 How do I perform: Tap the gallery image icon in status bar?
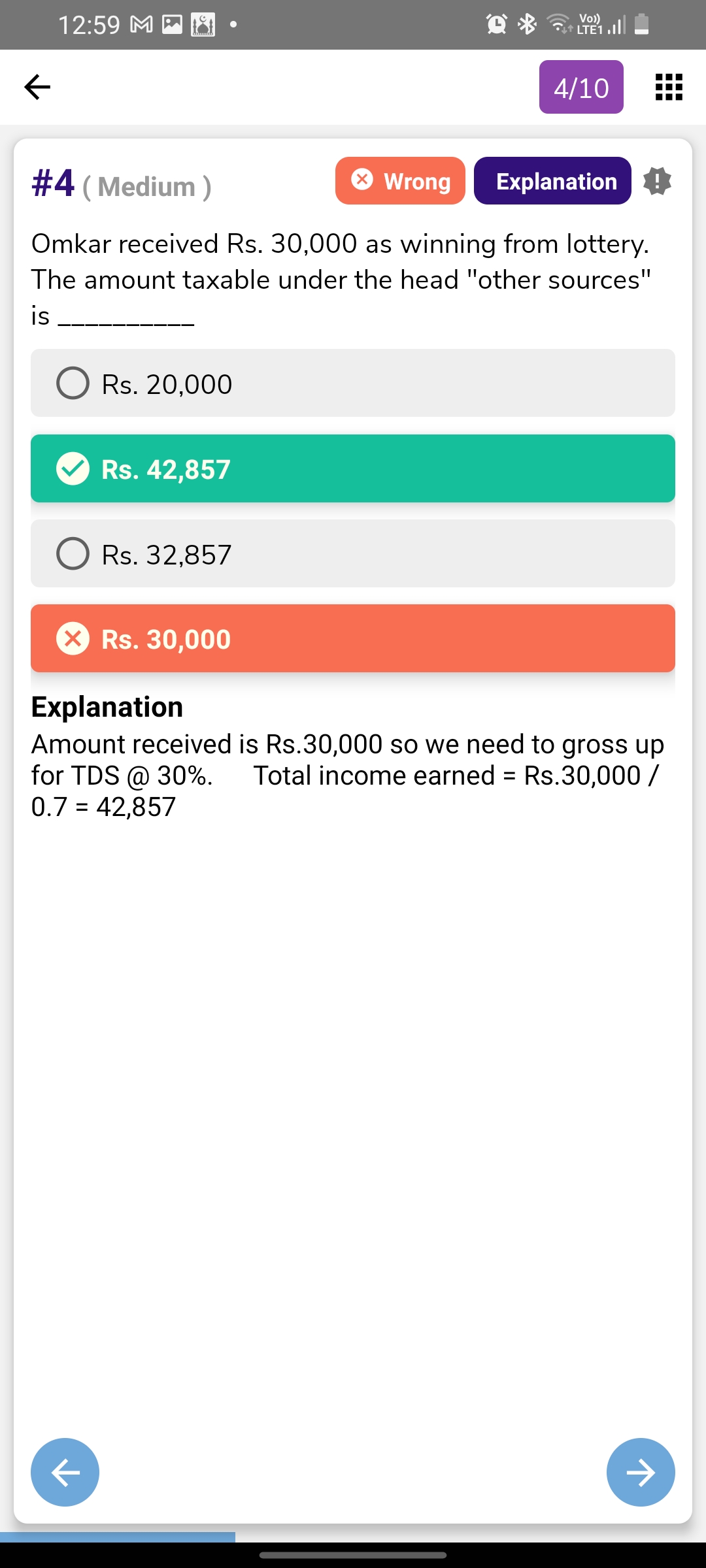click(172, 25)
